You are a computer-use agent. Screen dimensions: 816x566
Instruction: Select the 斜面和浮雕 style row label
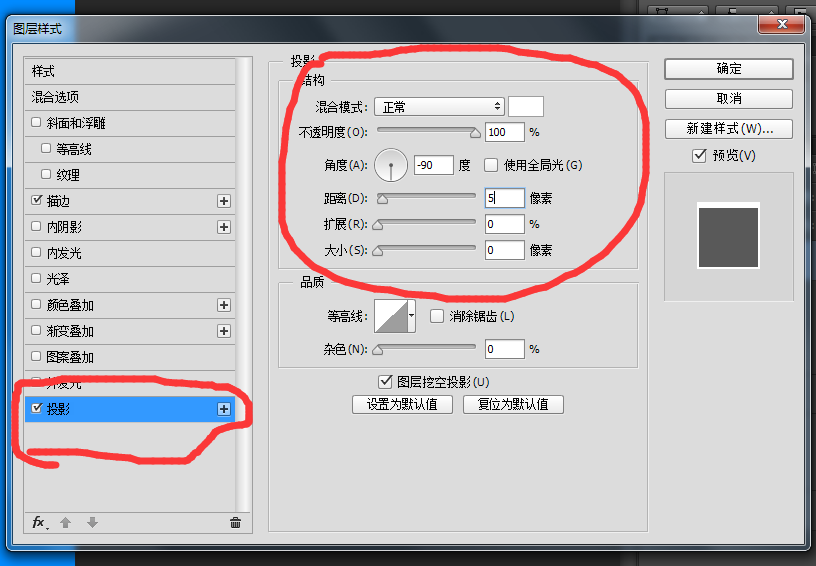coord(76,123)
